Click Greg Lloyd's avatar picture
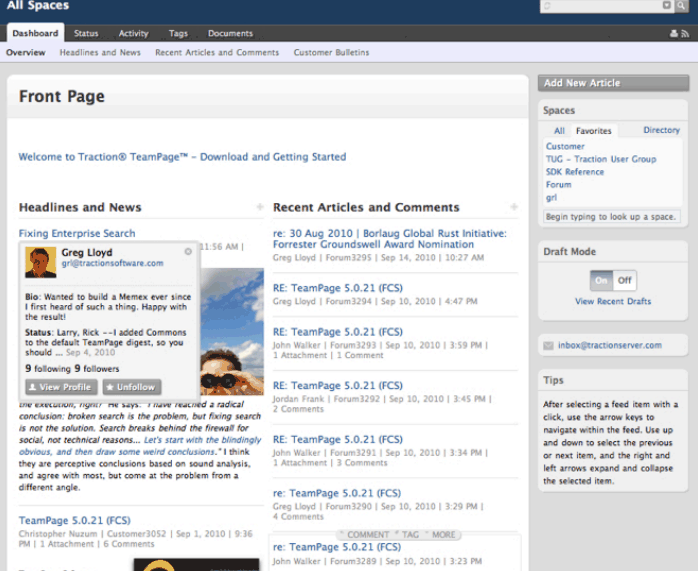 (41, 262)
